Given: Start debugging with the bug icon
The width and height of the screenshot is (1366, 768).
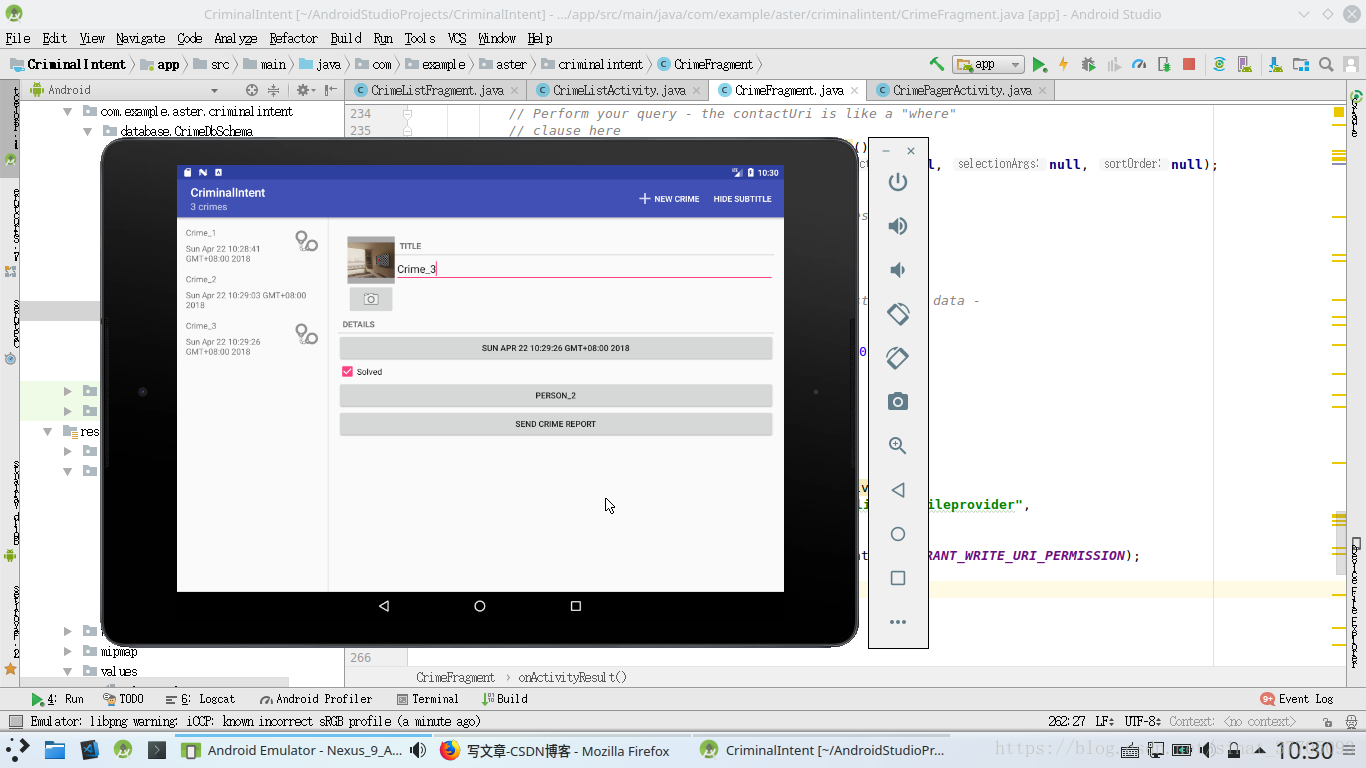Looking at the screenshot, I should (x=1089, y=64).
